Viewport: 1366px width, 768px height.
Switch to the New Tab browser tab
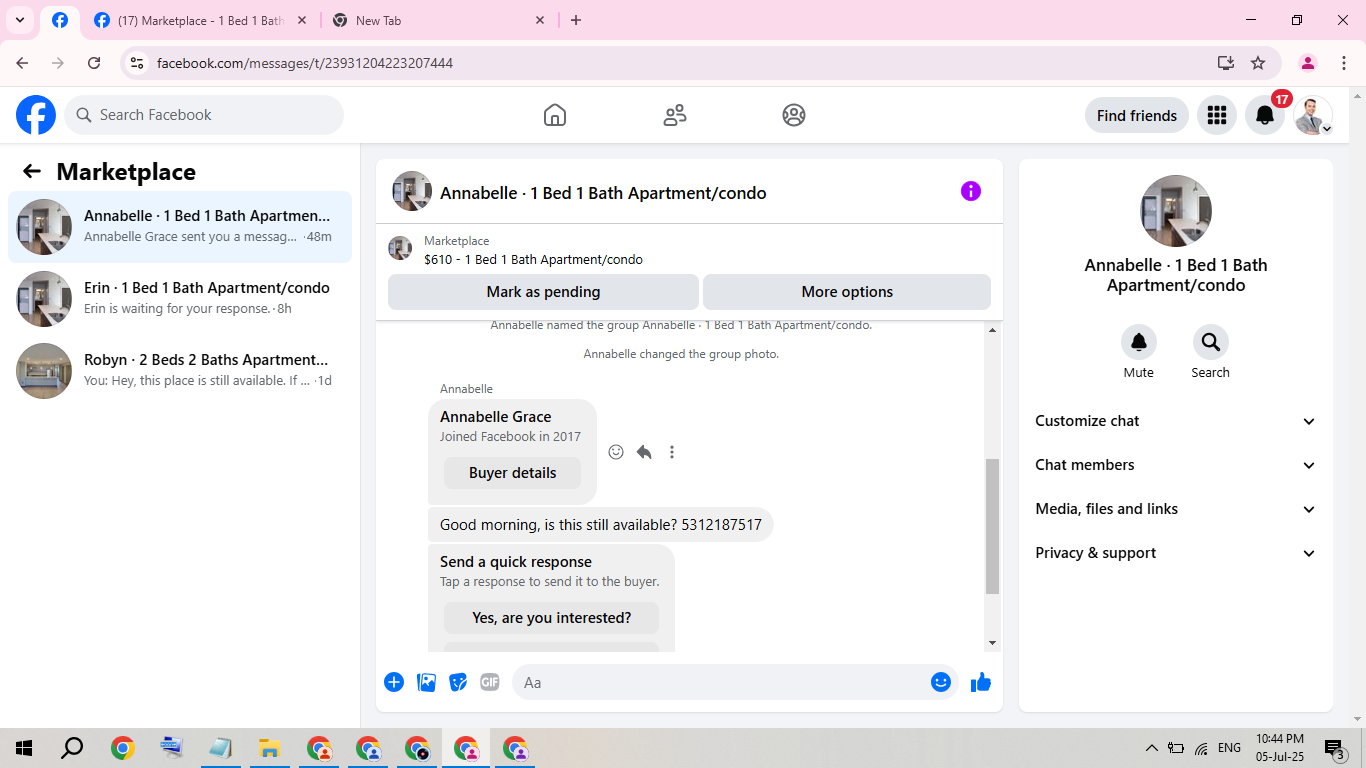(x=439, y=20)
